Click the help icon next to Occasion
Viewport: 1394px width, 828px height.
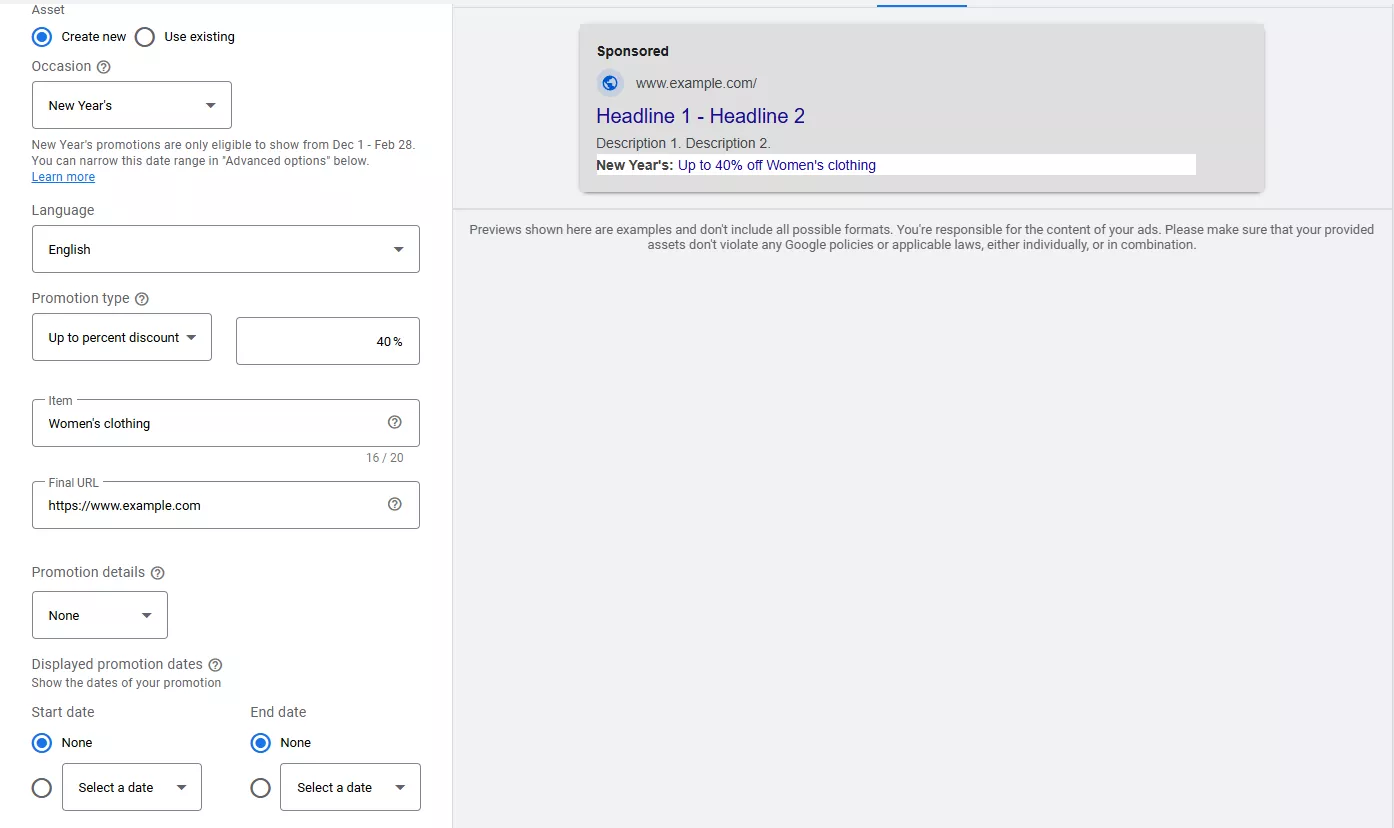(x=103, y=67)
